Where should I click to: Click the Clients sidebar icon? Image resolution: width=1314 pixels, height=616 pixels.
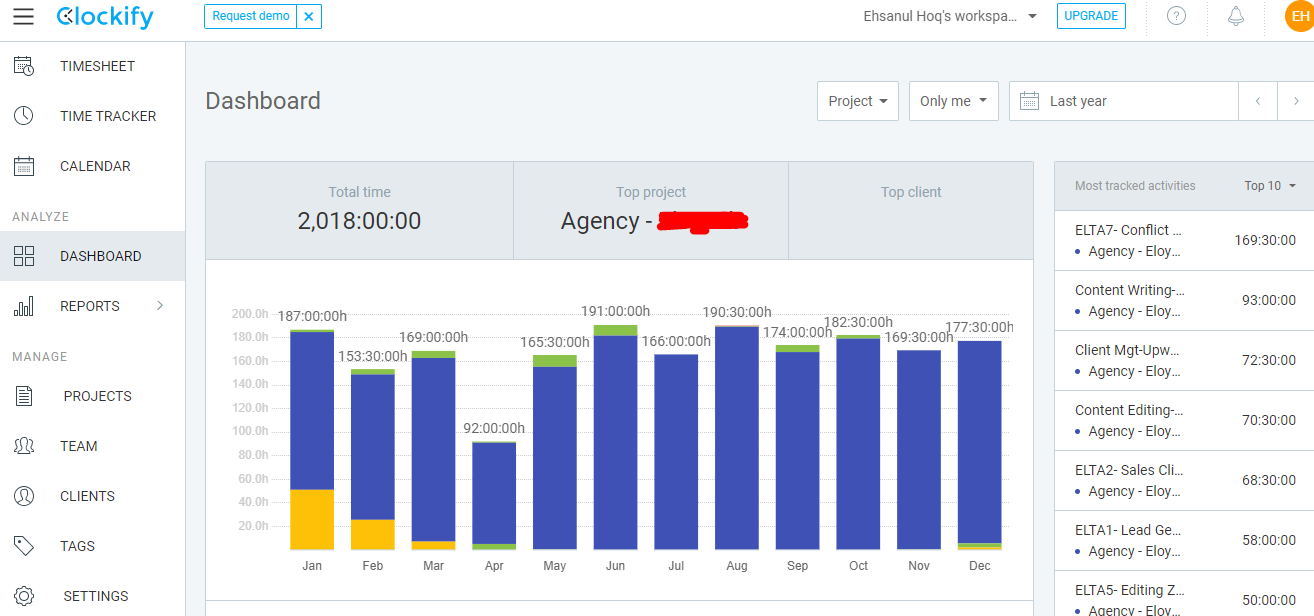click(23, 495)
